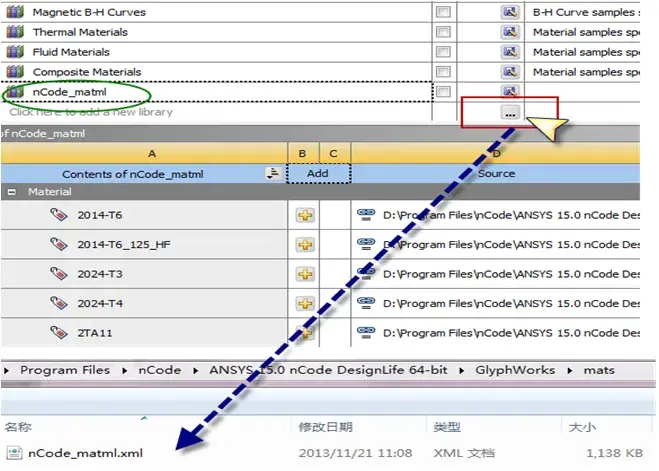The image size is (659, 471).
Task: Click source link icon of 2014-T6 row
Action: 366,215
